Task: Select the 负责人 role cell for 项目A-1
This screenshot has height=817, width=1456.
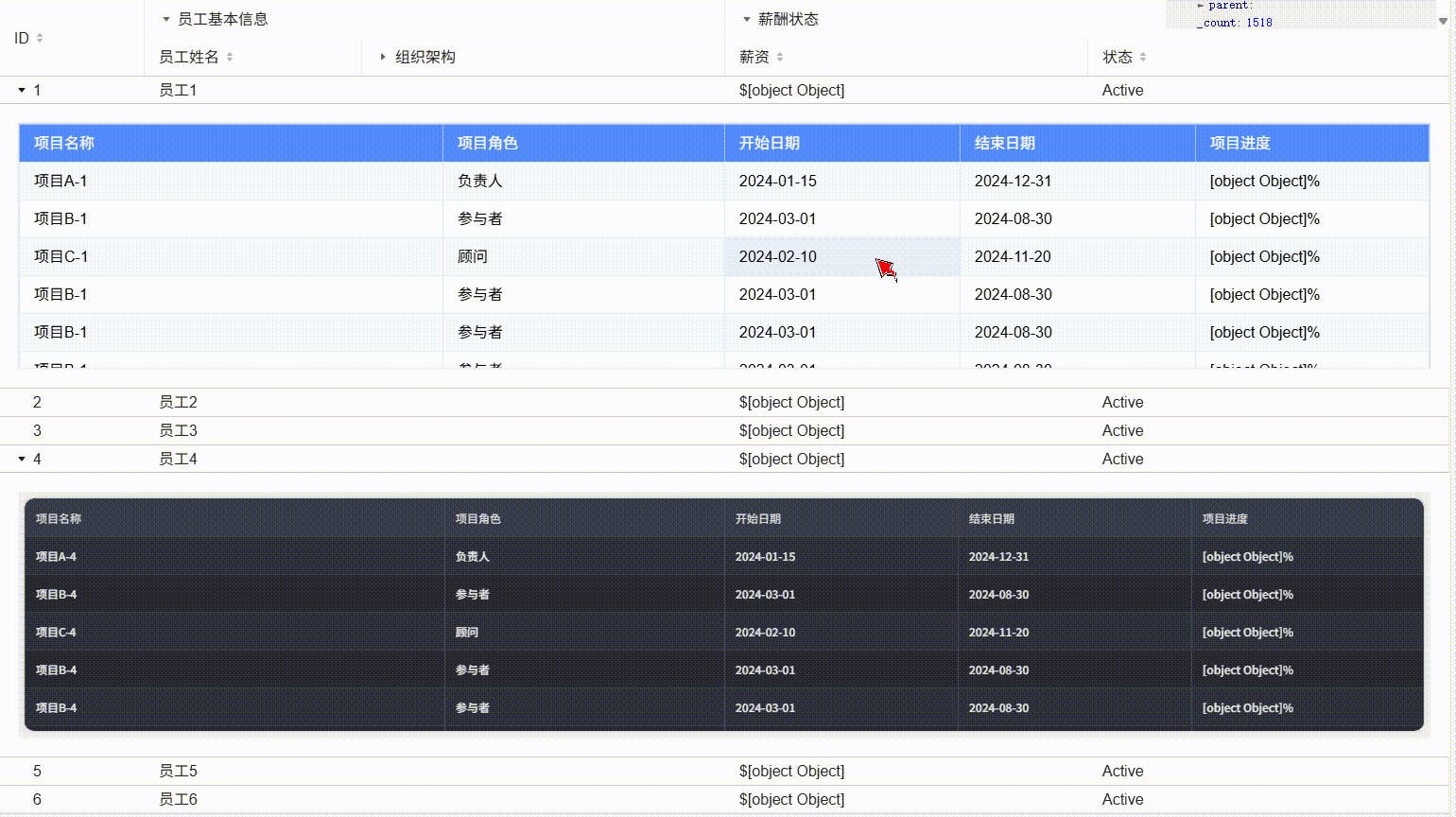Action: click(583, 181)
